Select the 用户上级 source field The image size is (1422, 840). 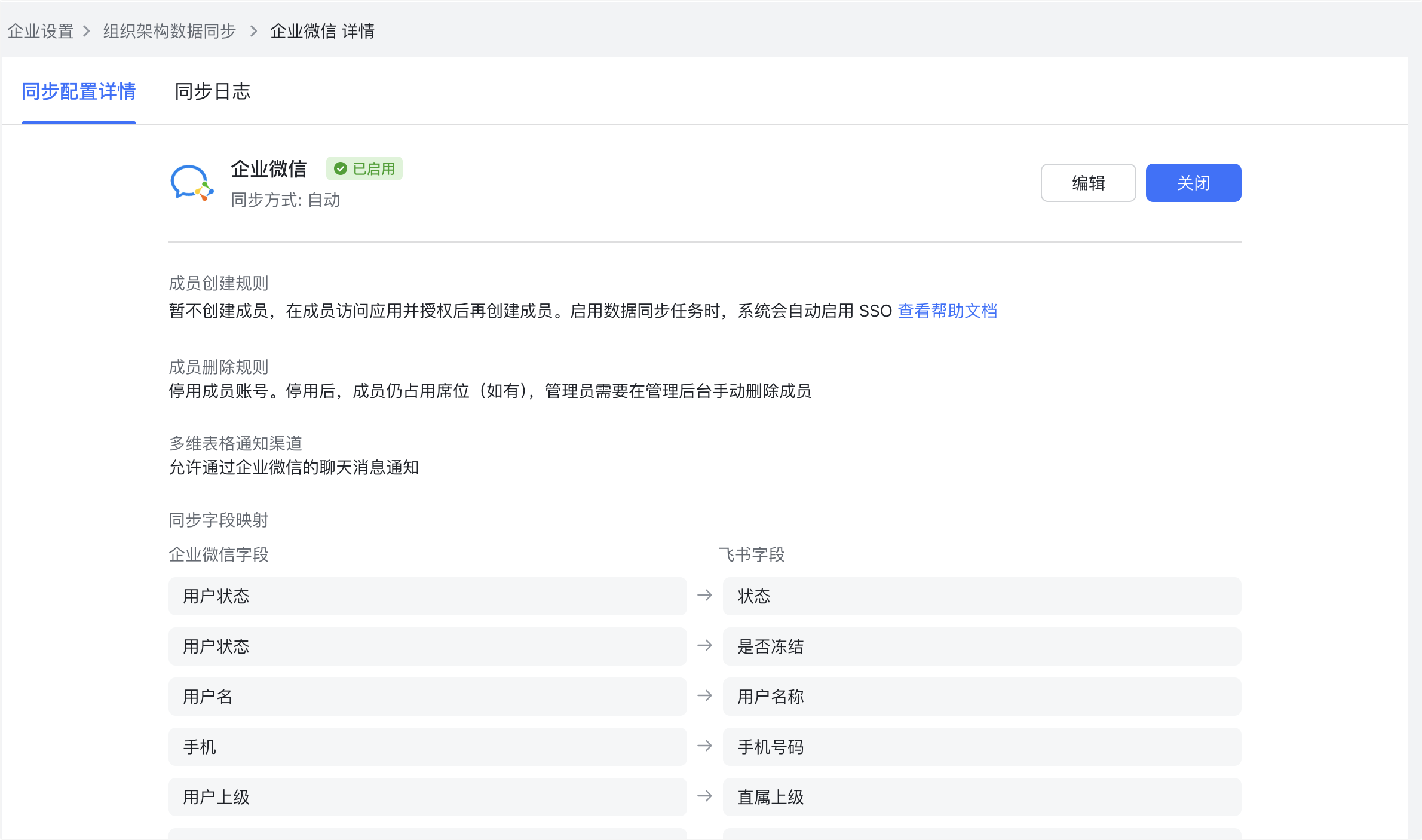428,797
